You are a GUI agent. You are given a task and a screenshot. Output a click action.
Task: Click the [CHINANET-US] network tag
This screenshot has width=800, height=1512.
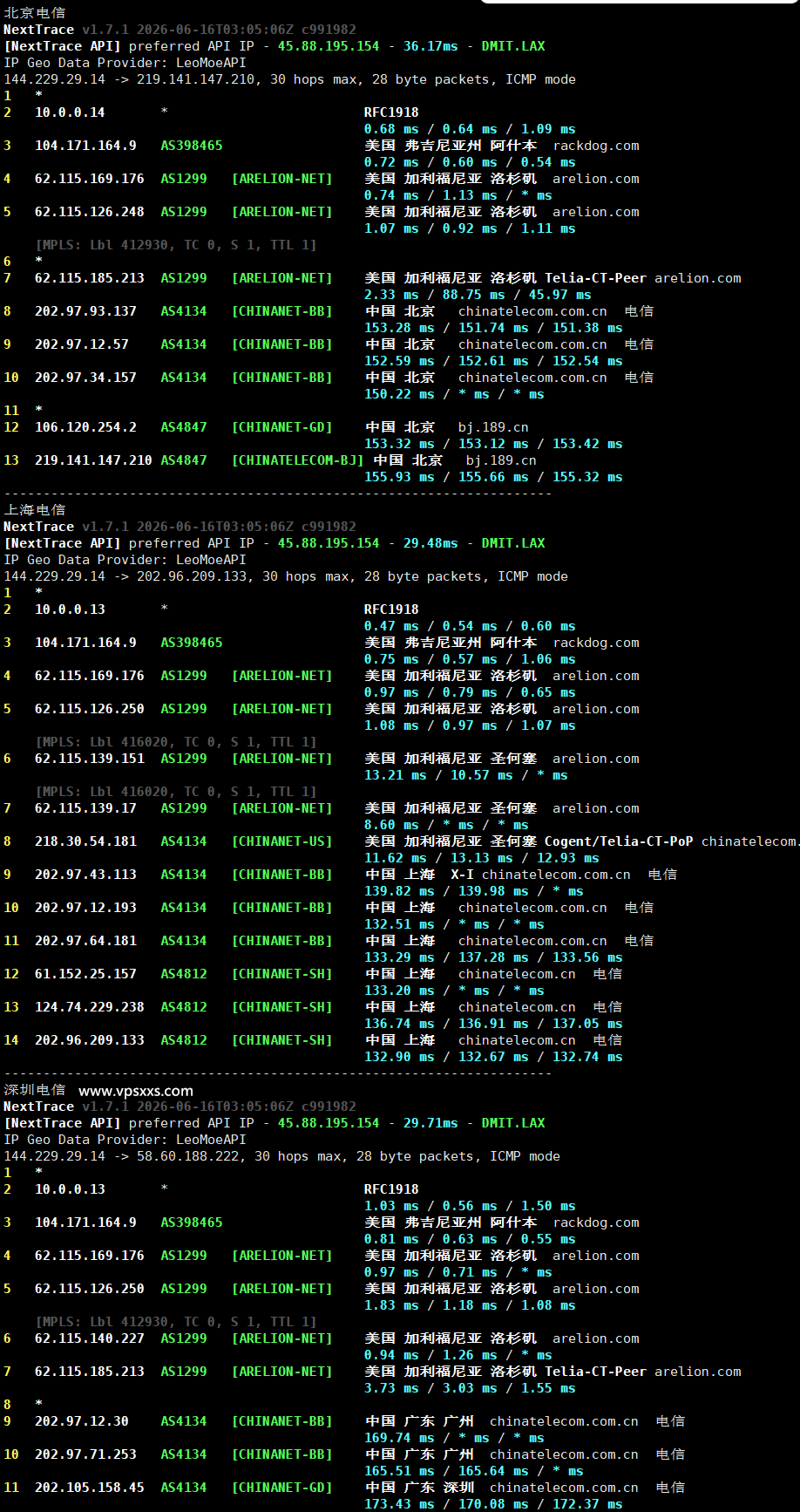click(x=281, y=841)
